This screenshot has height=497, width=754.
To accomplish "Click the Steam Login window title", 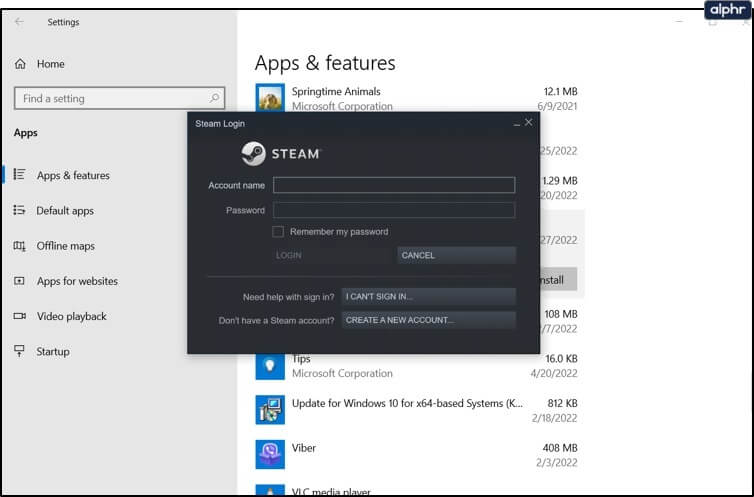I will click(220, 124).
